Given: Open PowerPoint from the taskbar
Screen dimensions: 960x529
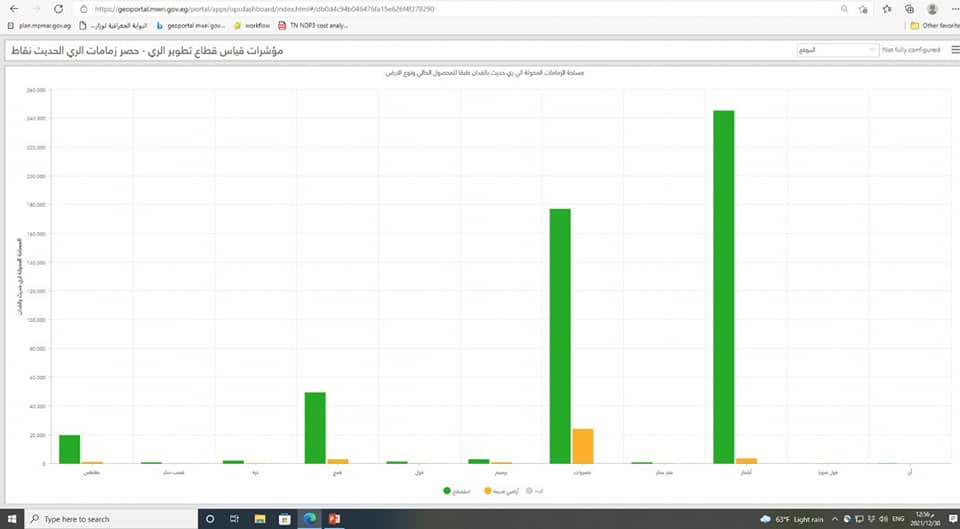Looking at the screenshot, I should point(334,519).
